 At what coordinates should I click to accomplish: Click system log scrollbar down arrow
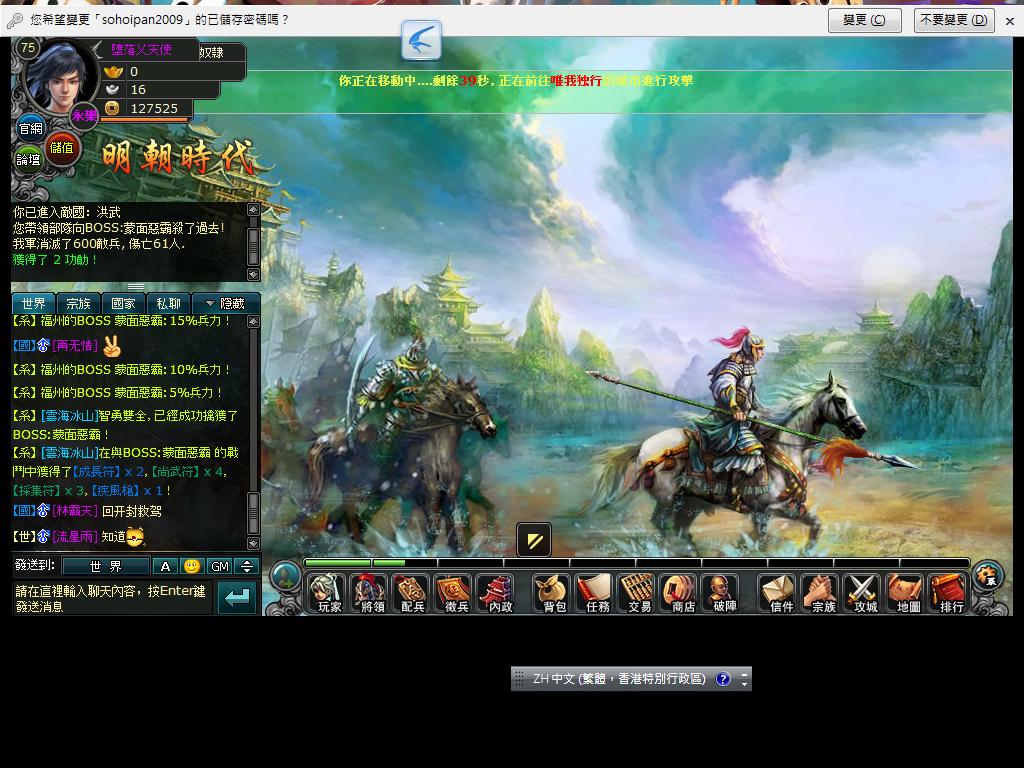pos(253,274)
